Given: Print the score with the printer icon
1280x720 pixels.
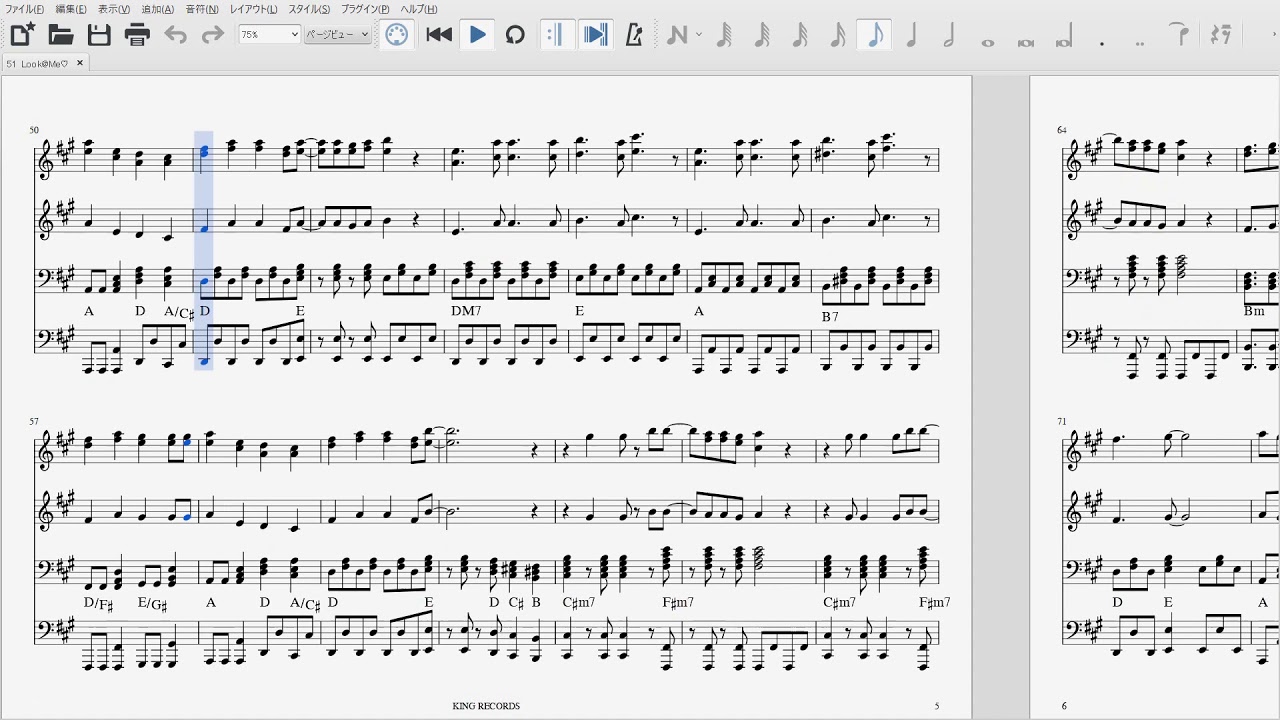Looking at the screenshot, I should [137, 35].
